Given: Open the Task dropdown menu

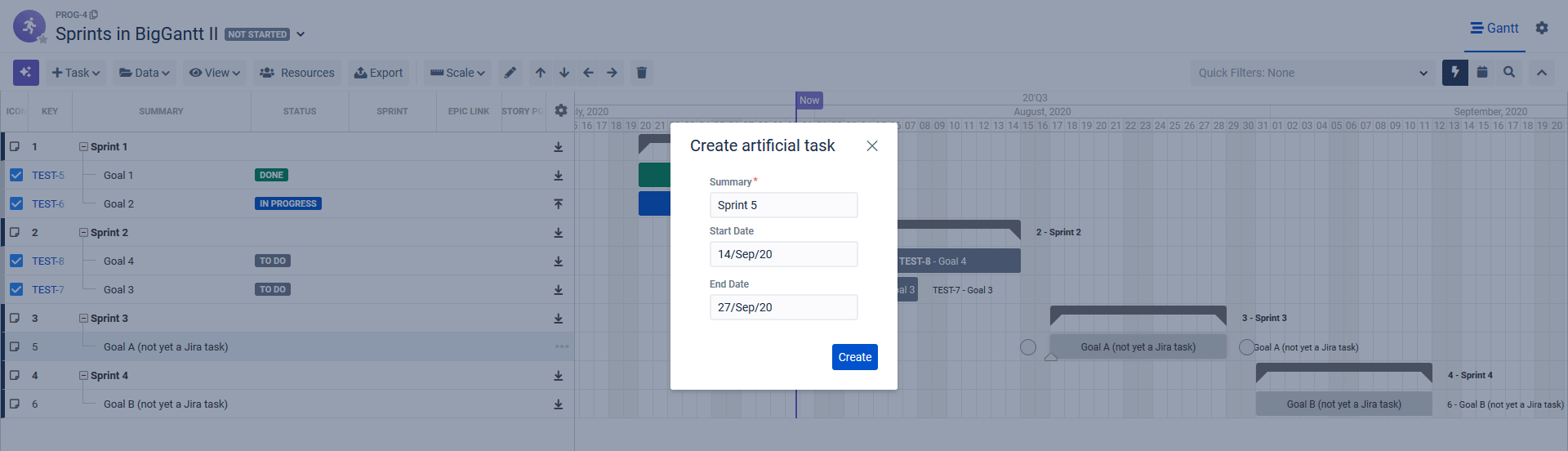Looking at the screenshot, I should (76, 73).
